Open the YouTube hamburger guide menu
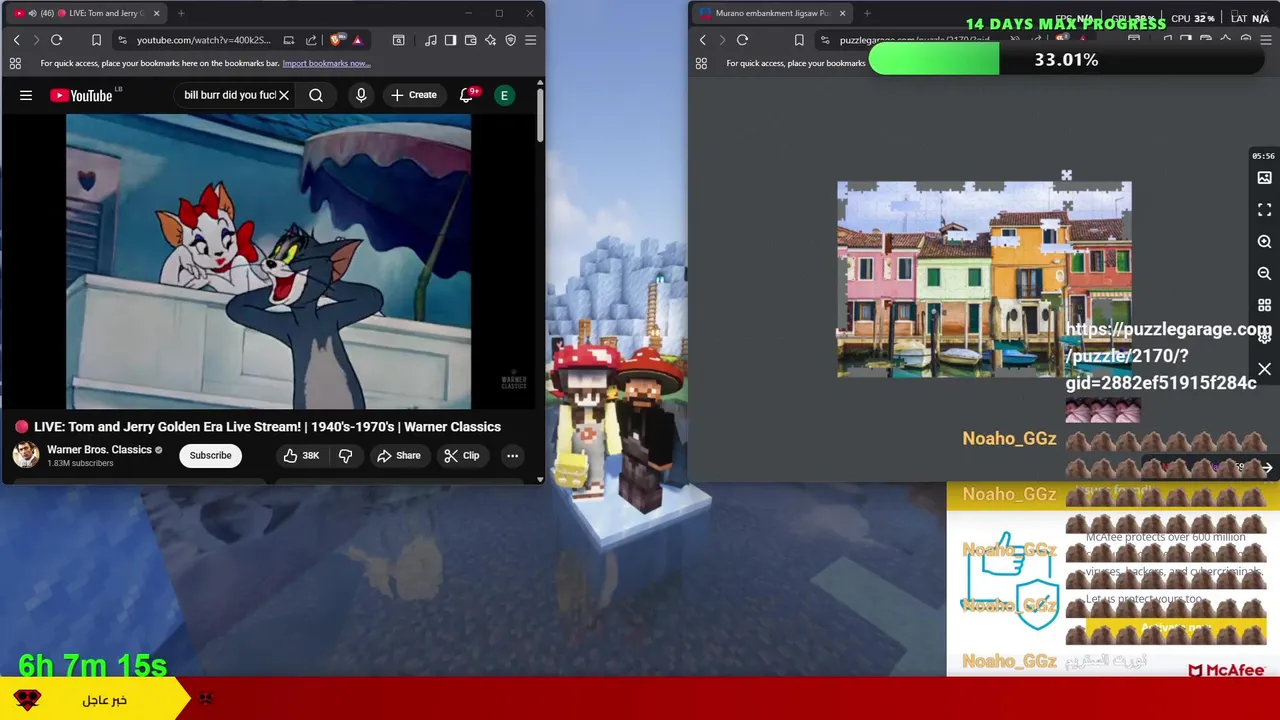The height and width of the screenshot is (720, 1280). click(26, 95)
